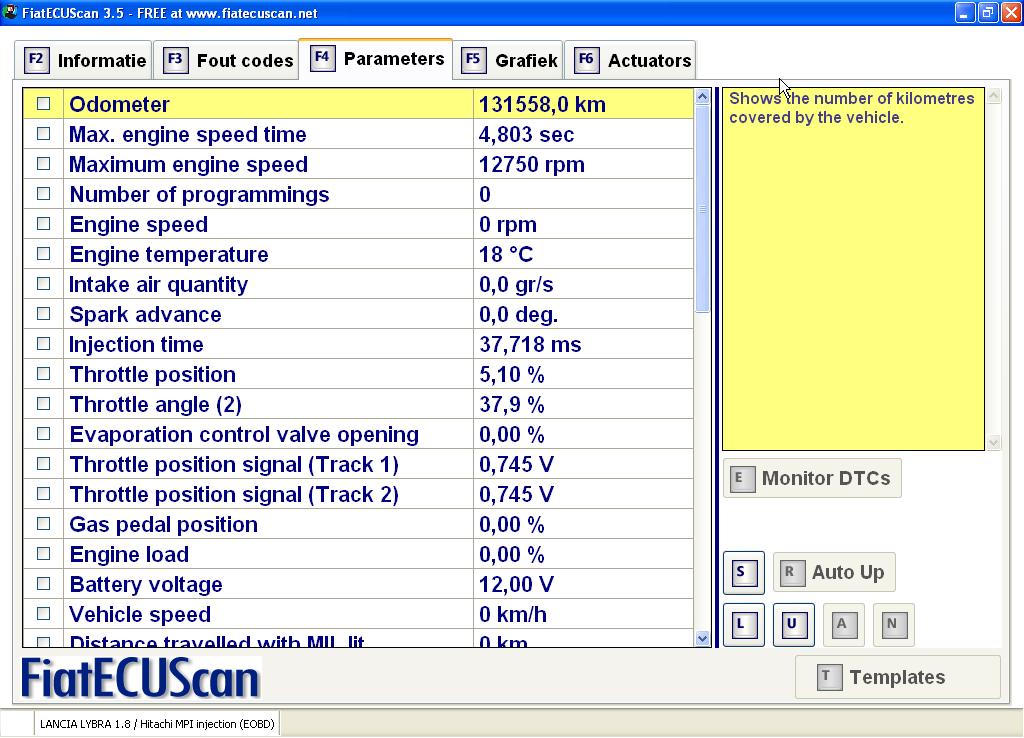Viewport: 1024px width, 738px height.
Task: Open the Templates button
Action: pyautogui.click(x=897, y=677)
